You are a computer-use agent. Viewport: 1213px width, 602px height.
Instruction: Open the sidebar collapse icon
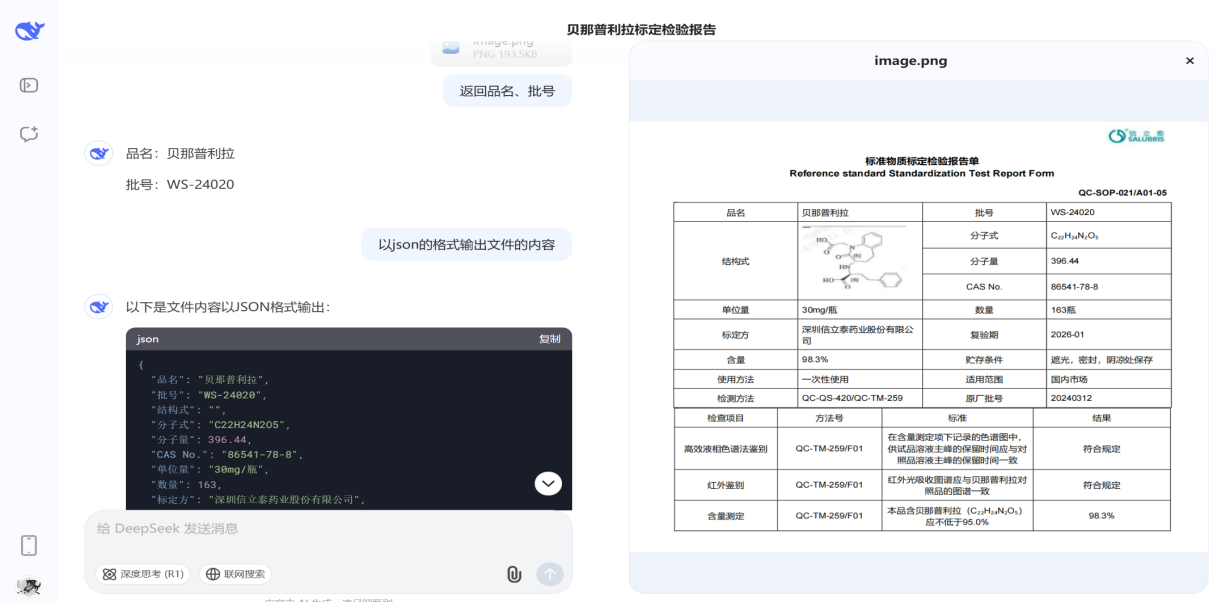tap(27, 86)
